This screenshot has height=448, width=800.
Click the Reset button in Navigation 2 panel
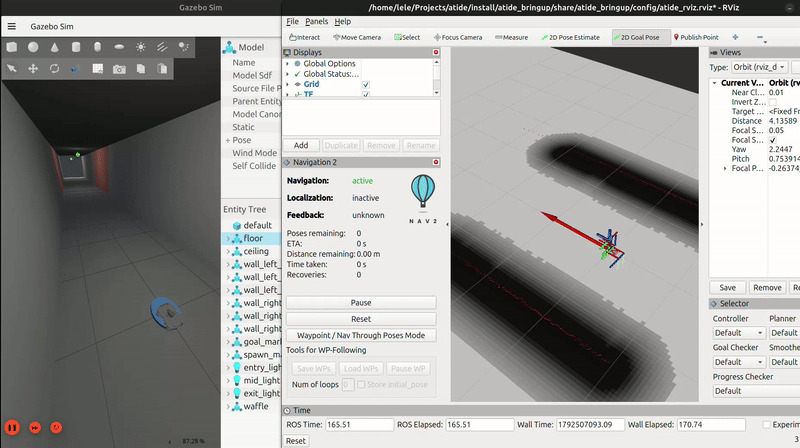[x=361, y=319]
